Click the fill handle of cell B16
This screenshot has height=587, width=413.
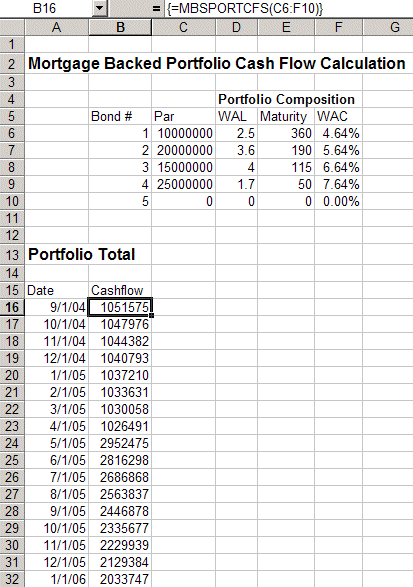[151, 316]
